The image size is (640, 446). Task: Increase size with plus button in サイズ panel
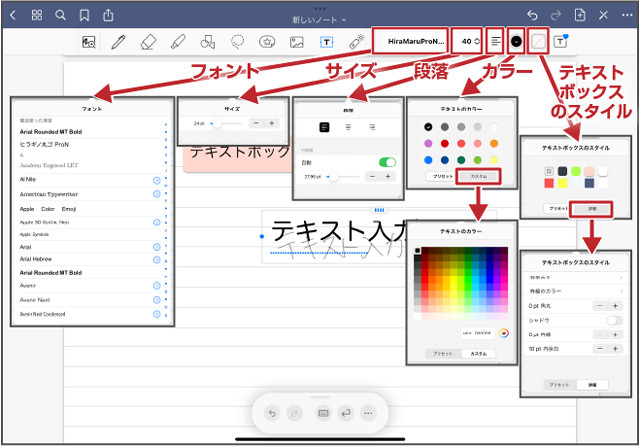(272, 123)
